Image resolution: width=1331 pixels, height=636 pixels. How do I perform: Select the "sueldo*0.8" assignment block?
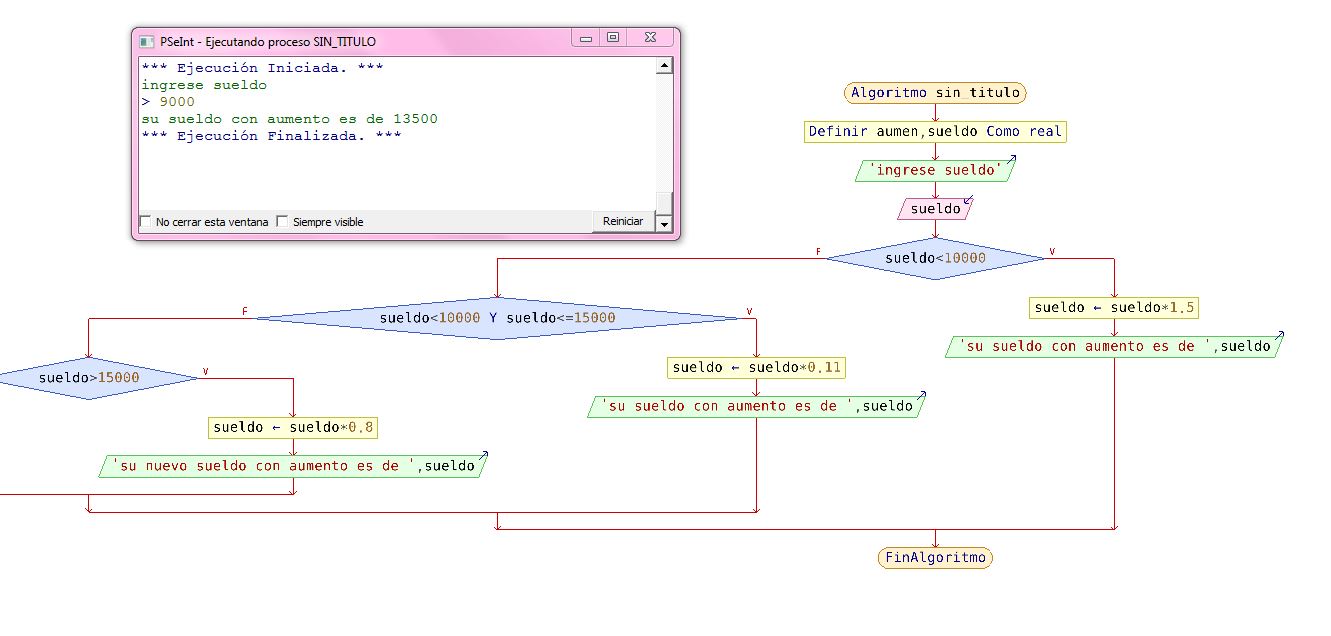294,426
